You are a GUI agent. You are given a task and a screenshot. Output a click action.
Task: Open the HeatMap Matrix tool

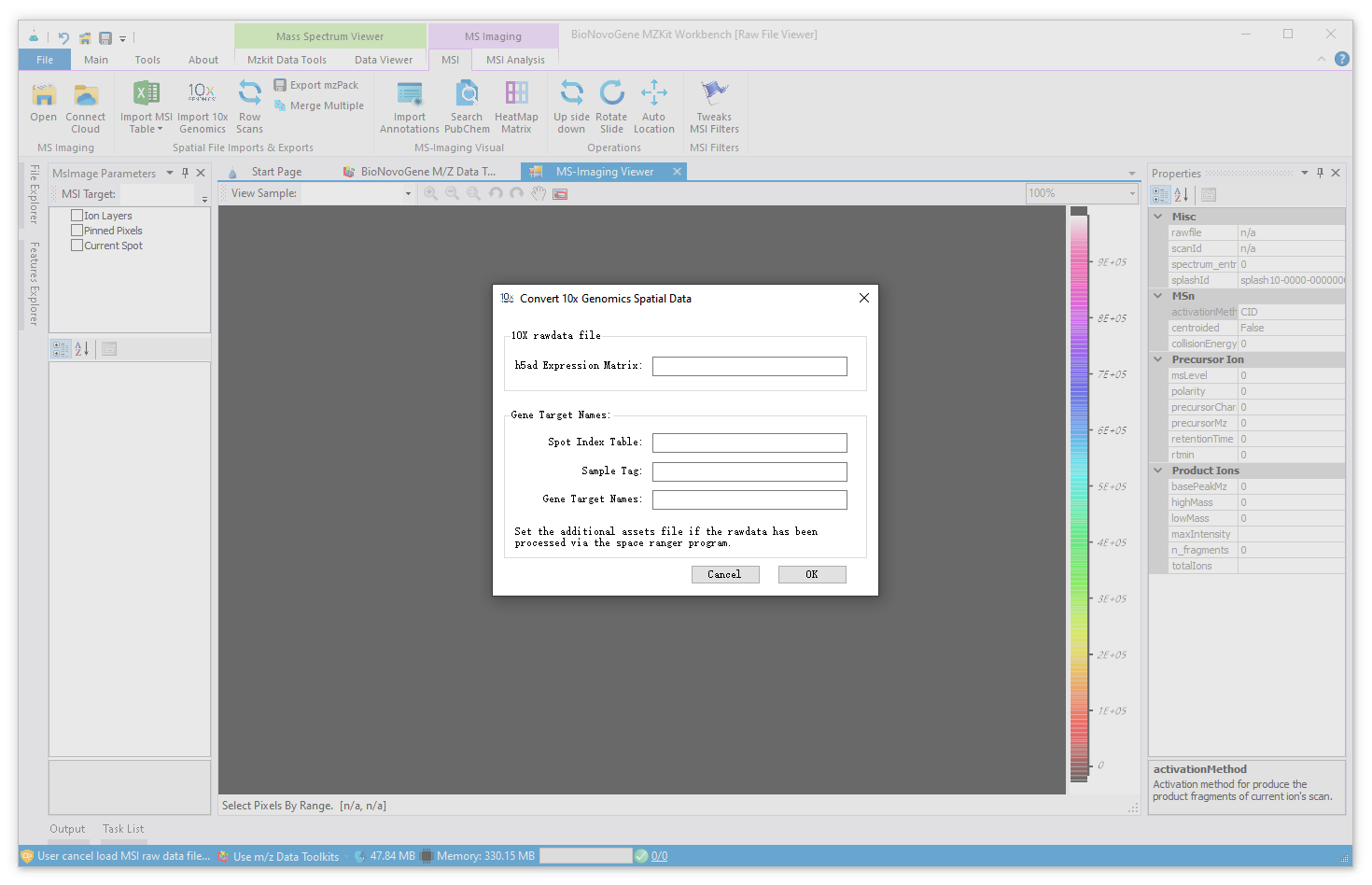[x=516, y=94]
